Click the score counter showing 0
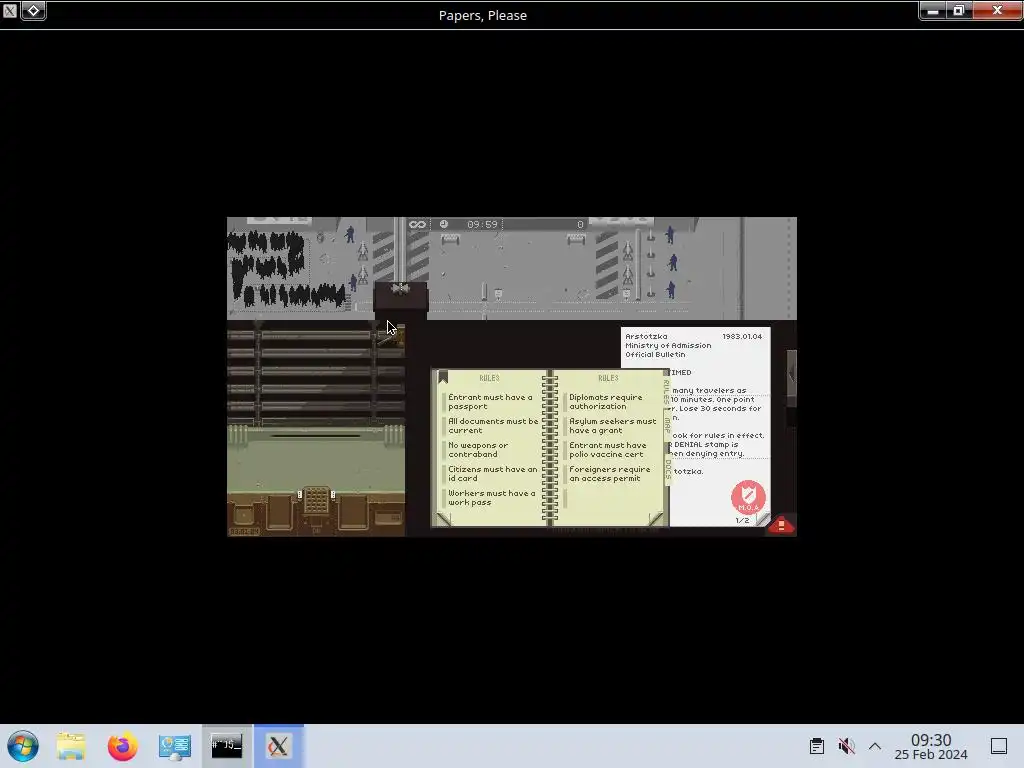The height and width of the screenshot is (768, 1024). pos(580,225)
